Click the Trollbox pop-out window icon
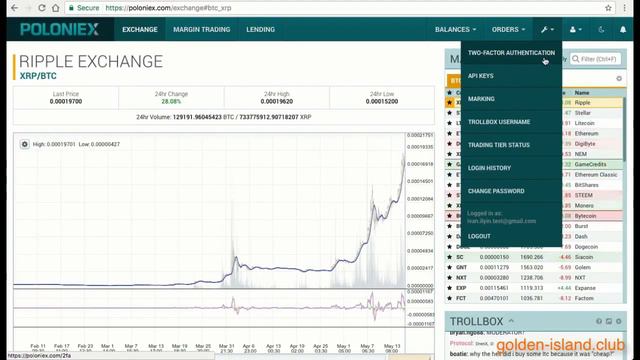Screen dimensions: 640x360 609,321
